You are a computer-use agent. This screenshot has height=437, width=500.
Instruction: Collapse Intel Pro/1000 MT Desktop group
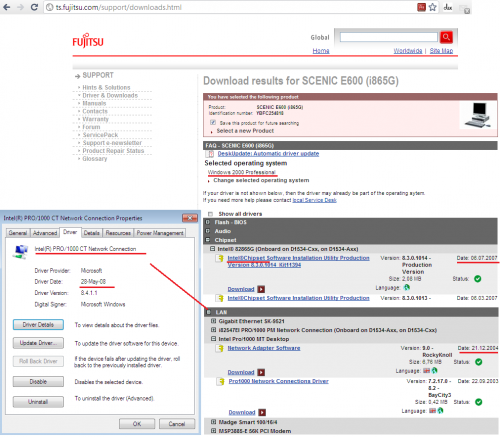(x=213, y=339)
